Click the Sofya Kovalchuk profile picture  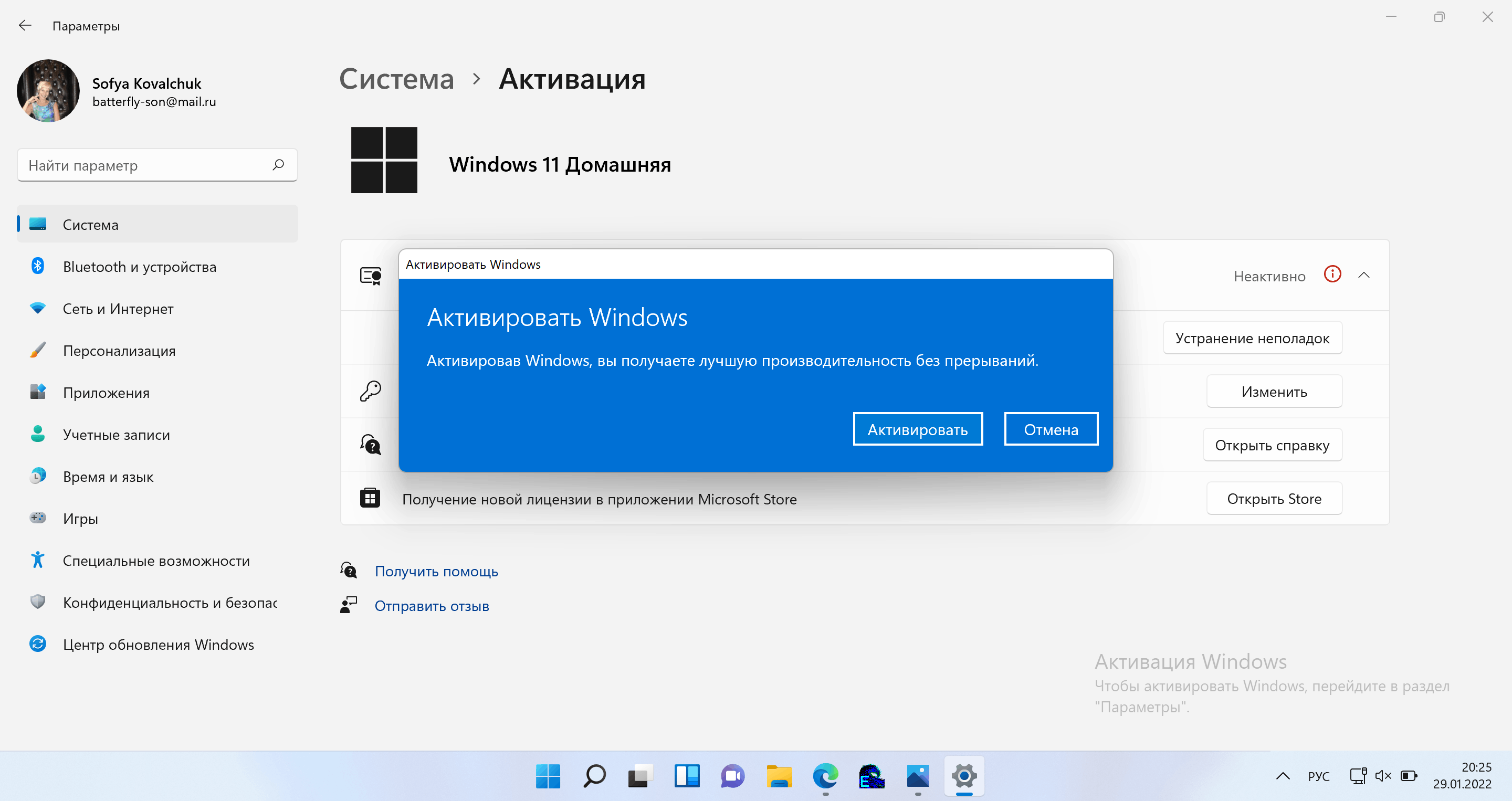click(48, 91)
